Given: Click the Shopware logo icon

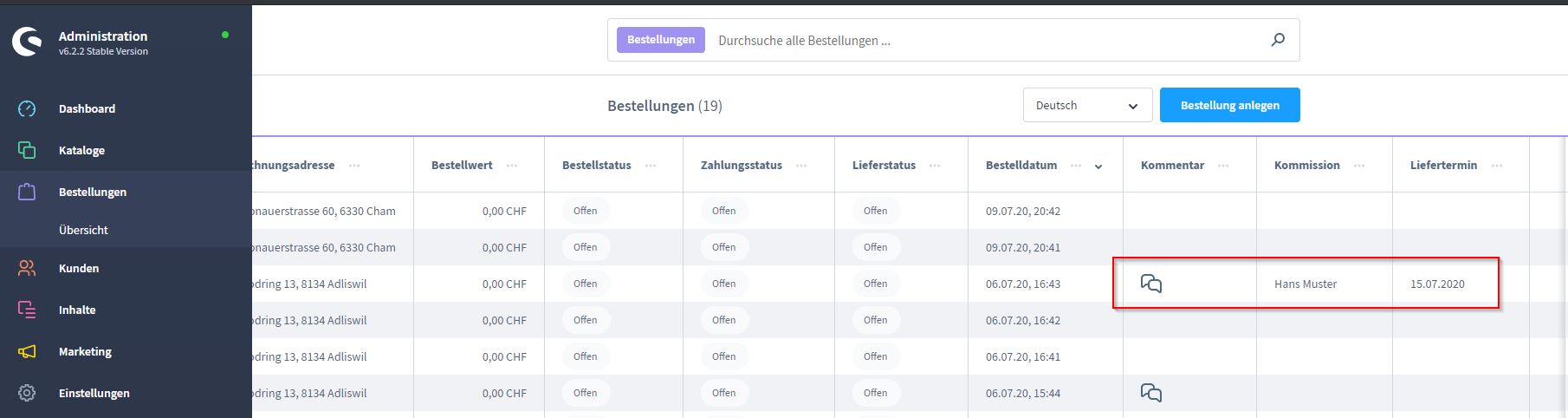Looking at the screenshot, I should 27,42.
